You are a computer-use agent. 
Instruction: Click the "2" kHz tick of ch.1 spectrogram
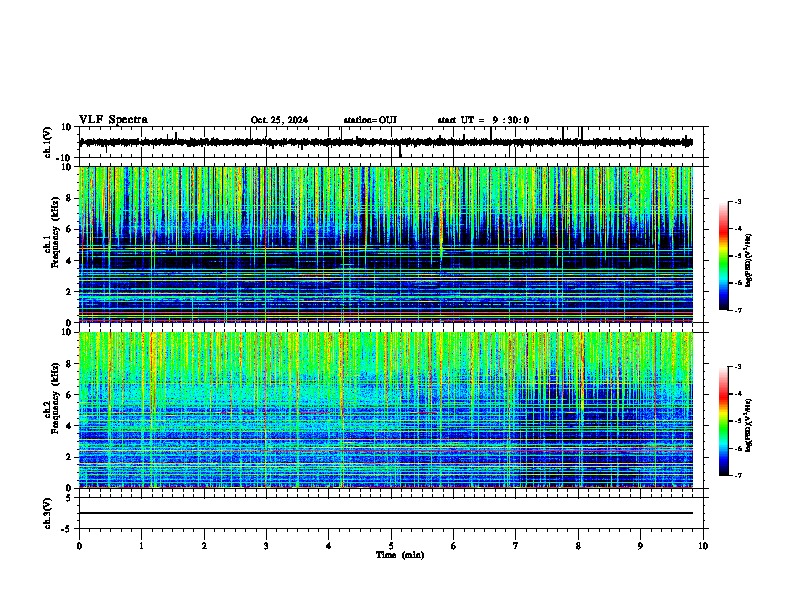pyautogui.click(x=69, y=291)
